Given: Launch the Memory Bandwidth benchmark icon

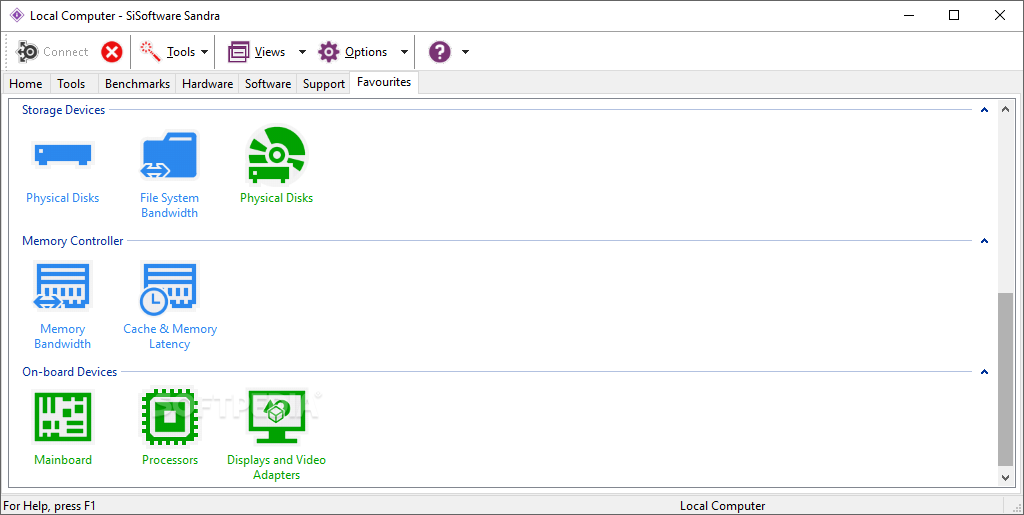Looking at the screenshot, I should pyautogui.click(x=62, y=286).
